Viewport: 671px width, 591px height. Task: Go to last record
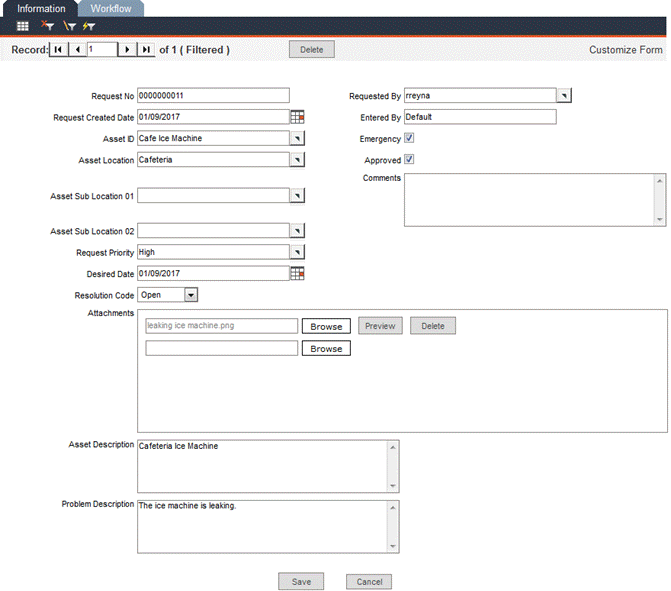pos(146,50)
